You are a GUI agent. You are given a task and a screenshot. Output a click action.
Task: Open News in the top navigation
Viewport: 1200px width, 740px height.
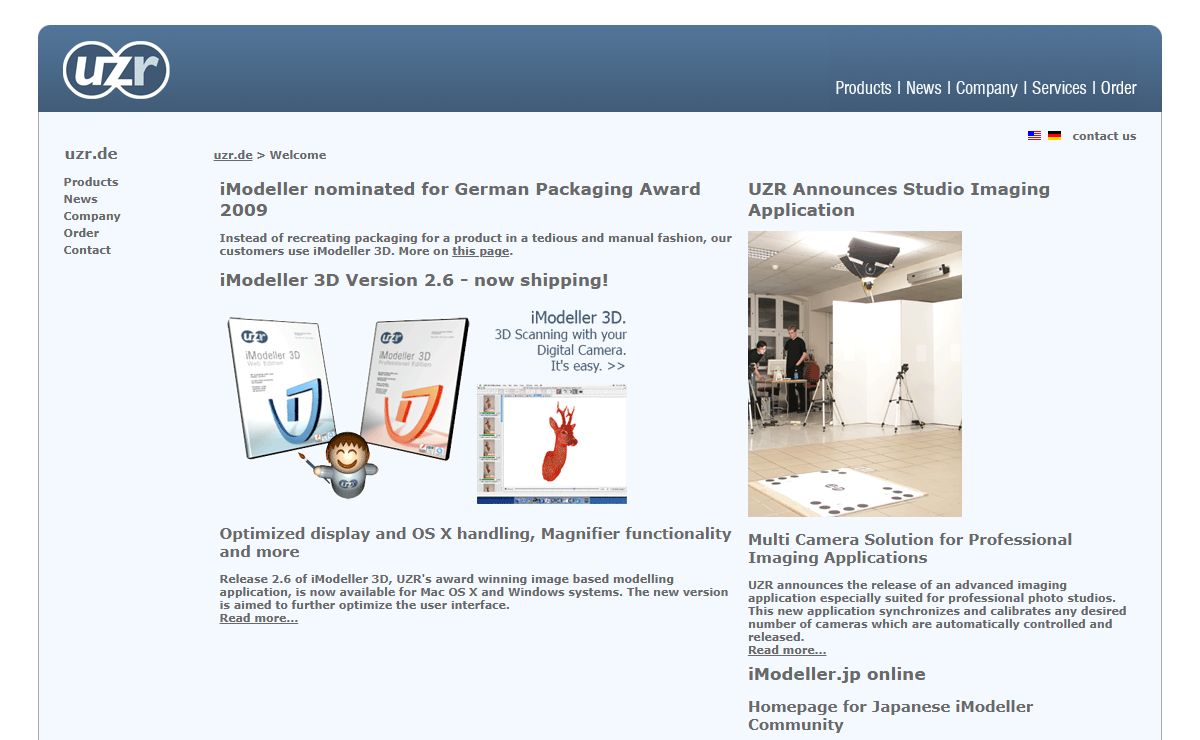[923, 88]
